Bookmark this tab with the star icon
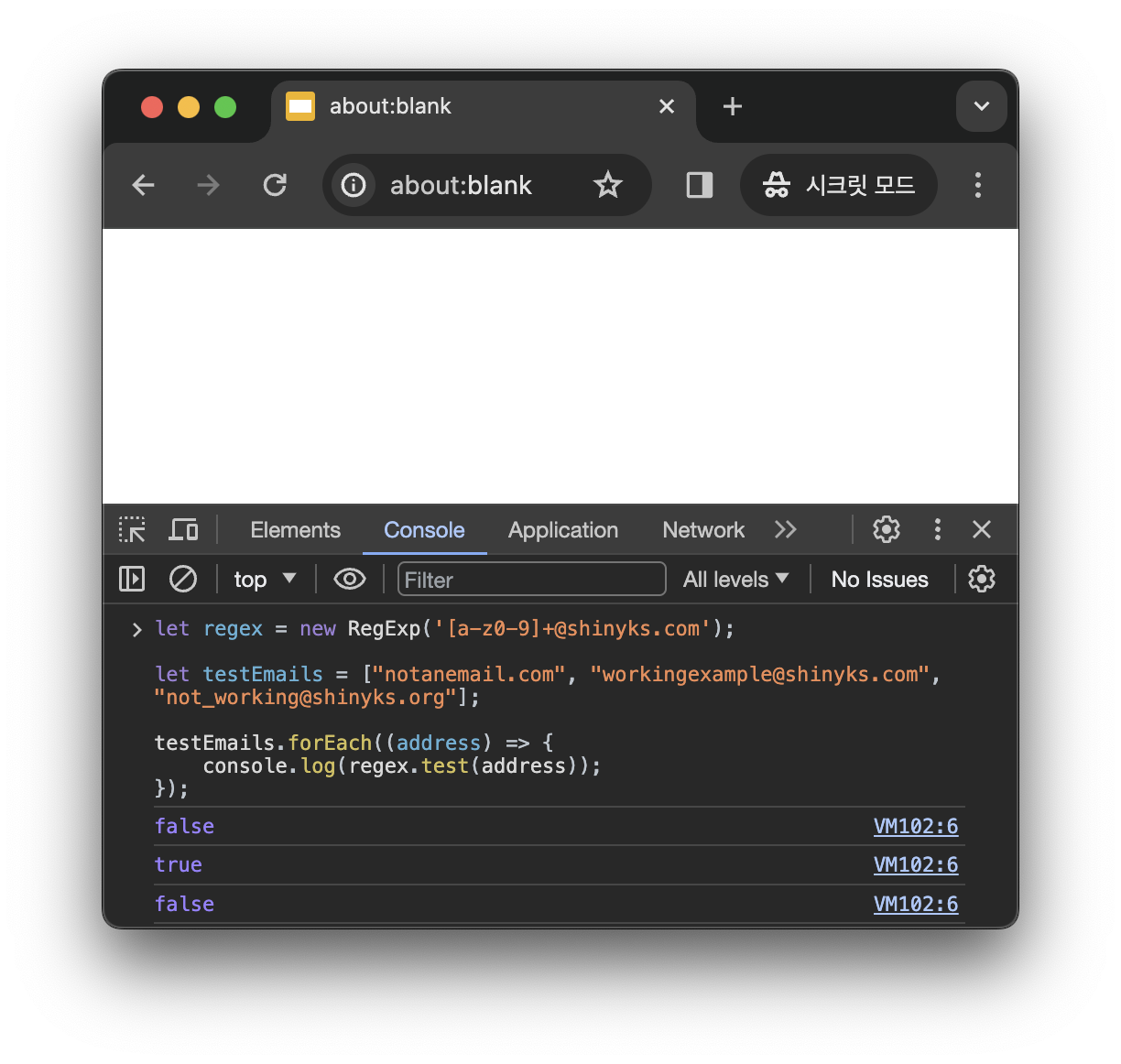1121x1064 pixels. pyautogui.click(x=608, y=185)
